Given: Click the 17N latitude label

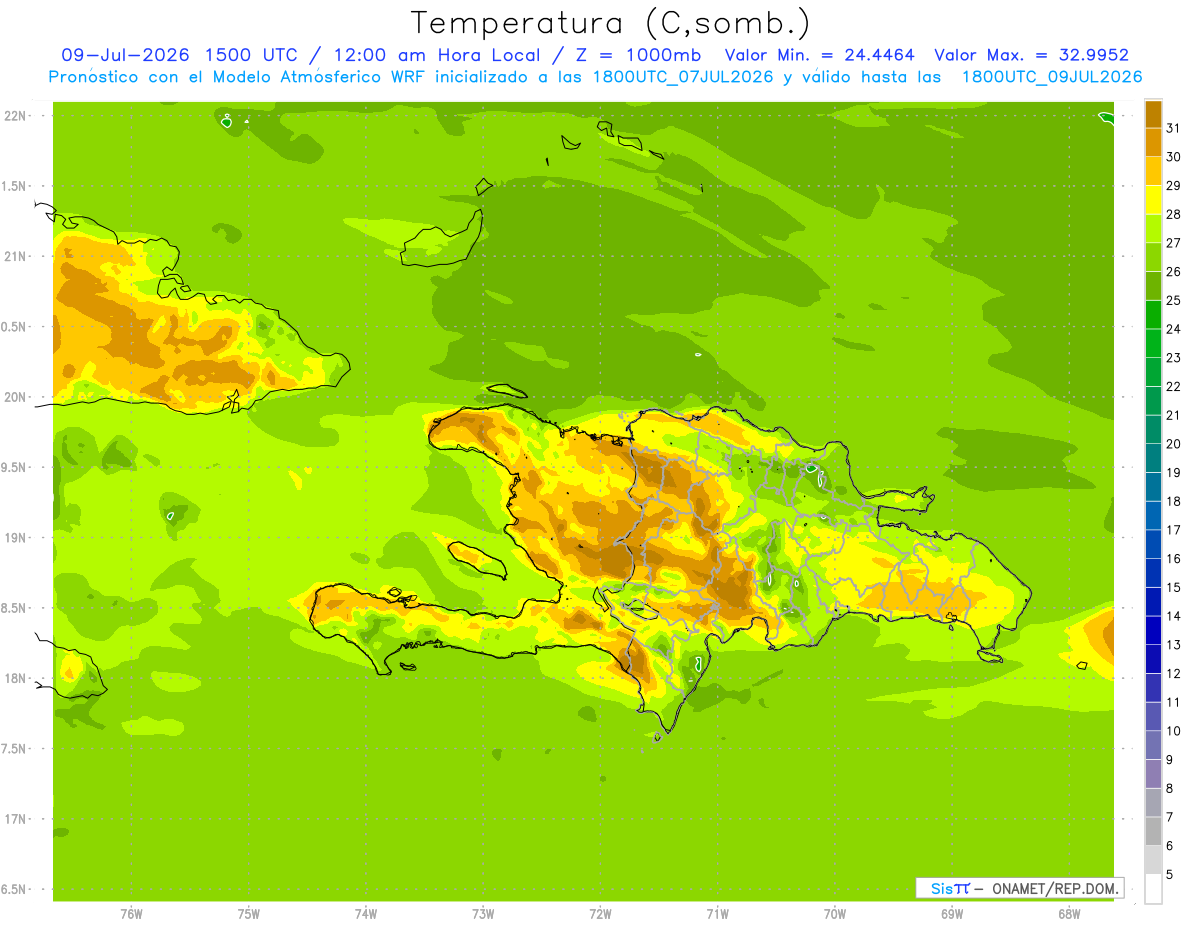Looking at the screenshot, I should (14, 819).
